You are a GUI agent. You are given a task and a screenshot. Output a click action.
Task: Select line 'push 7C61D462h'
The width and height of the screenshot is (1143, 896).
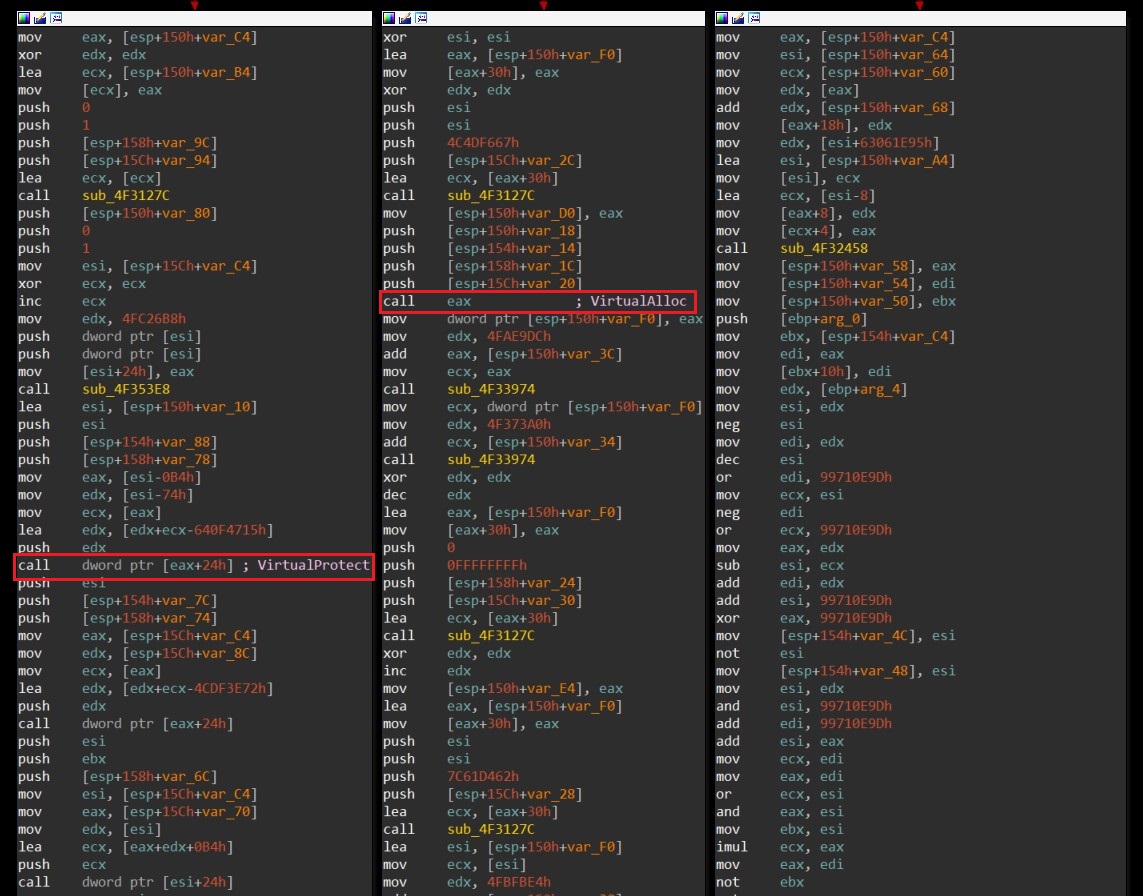click(451, 776)
